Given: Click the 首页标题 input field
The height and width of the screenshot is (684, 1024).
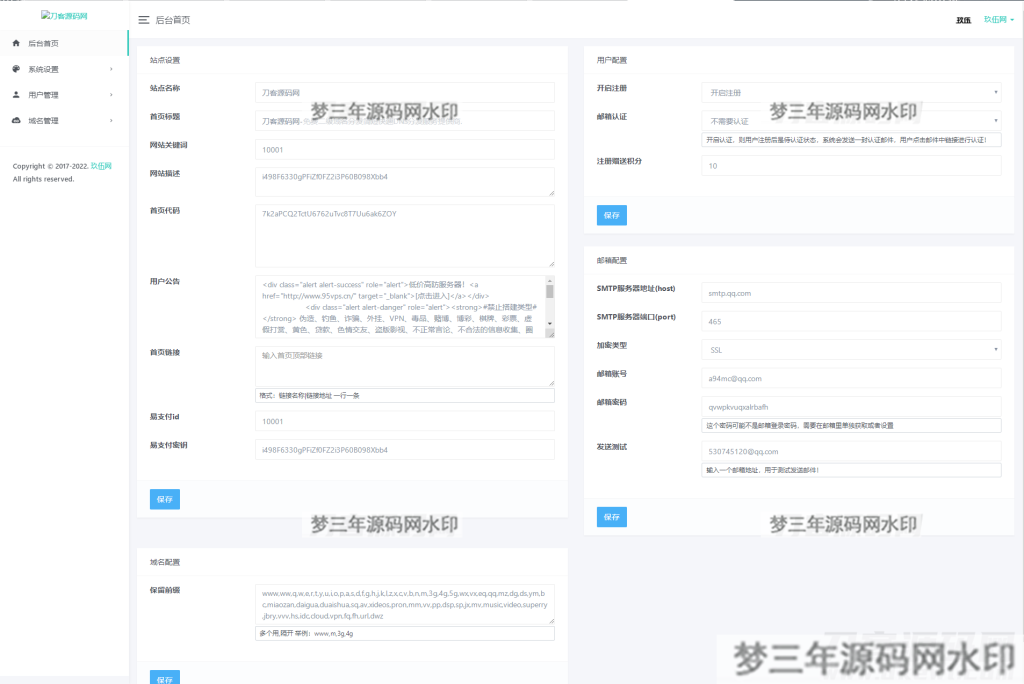Looking at the screenshot, I should coord(404,121).
